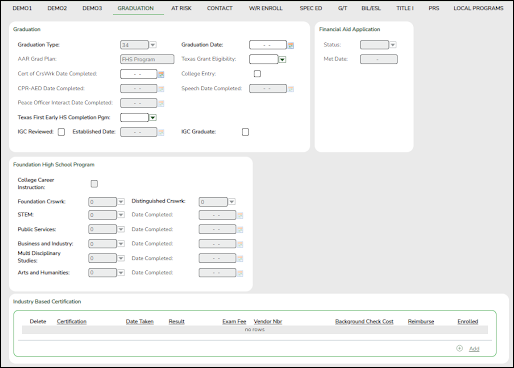514x368 pixels.
Task: Click the Speech Date Completed field
Action: pyautogui.click(x=268, y=89)
